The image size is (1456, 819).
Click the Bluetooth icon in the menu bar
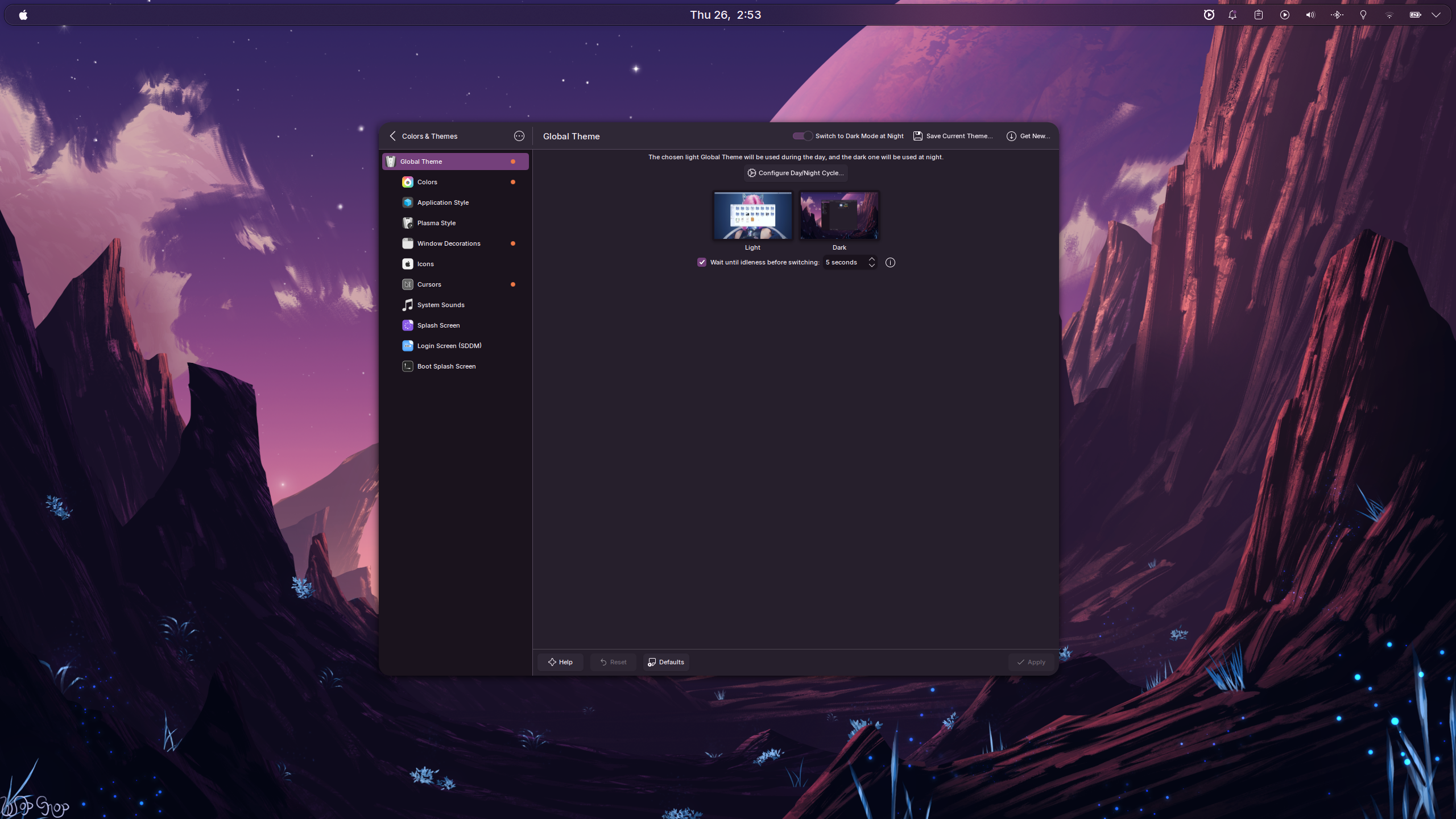[x=1337, y=14]
